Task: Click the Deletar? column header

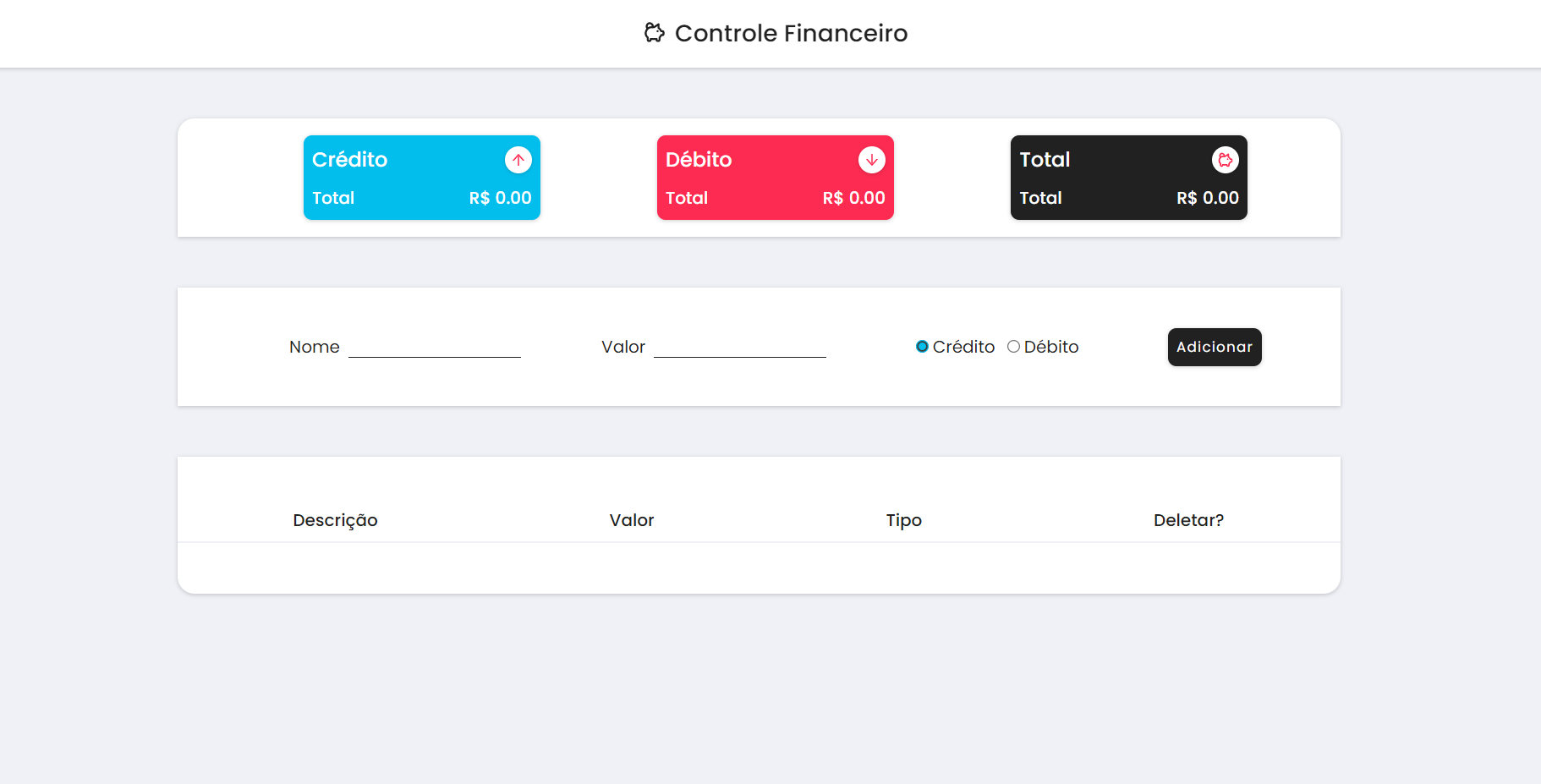Action: point(1189,520)
